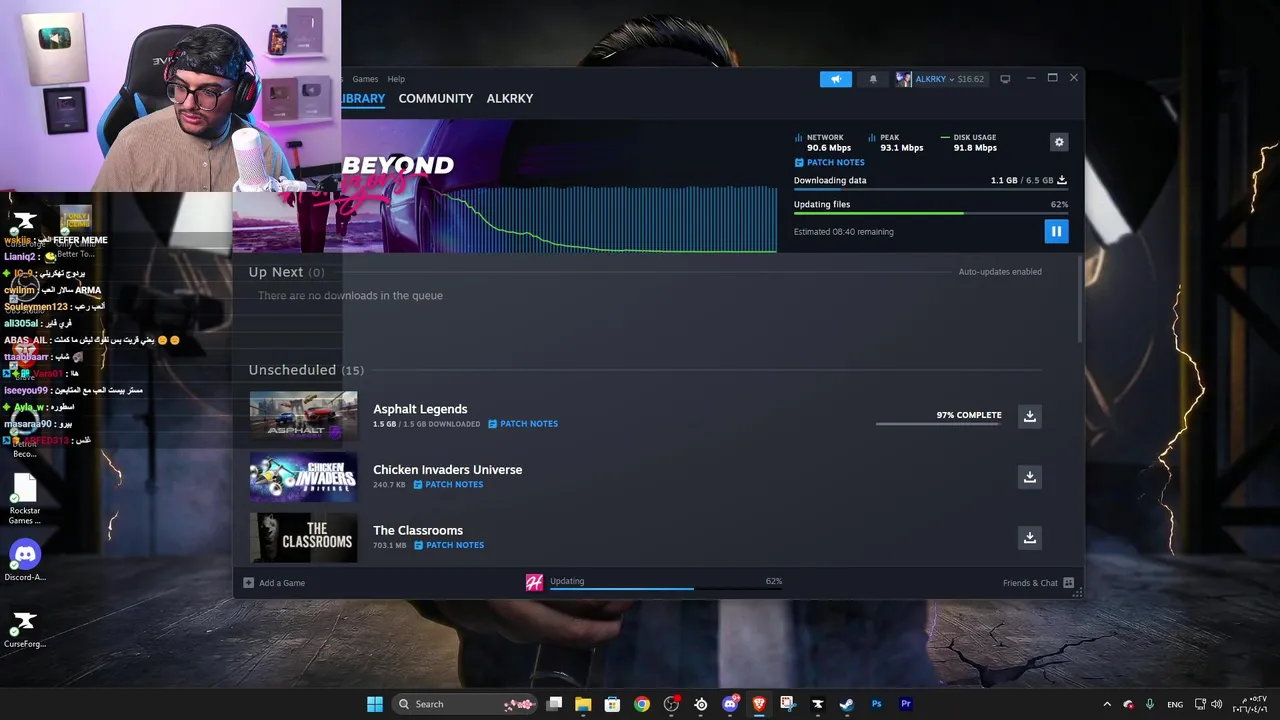Go to the Community tab
The width and height of the screenshot is (1280, 720).
coord(435,98)
